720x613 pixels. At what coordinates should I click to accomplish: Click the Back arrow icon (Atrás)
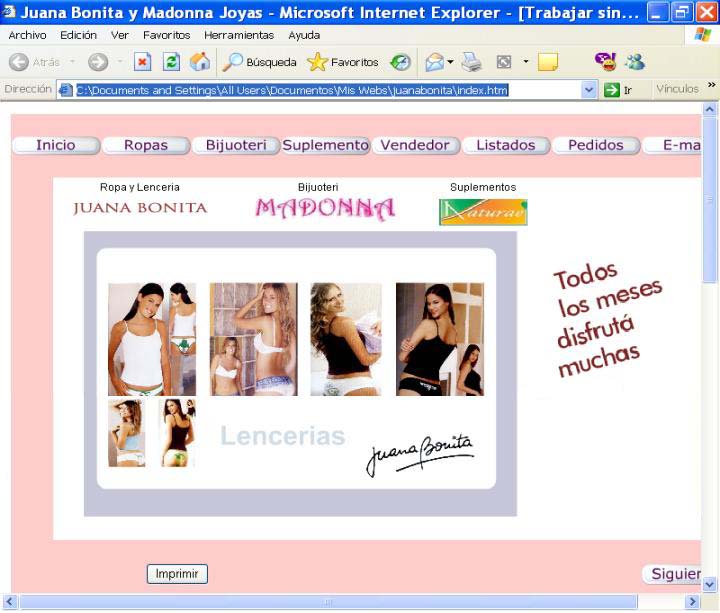pos(19,62)
